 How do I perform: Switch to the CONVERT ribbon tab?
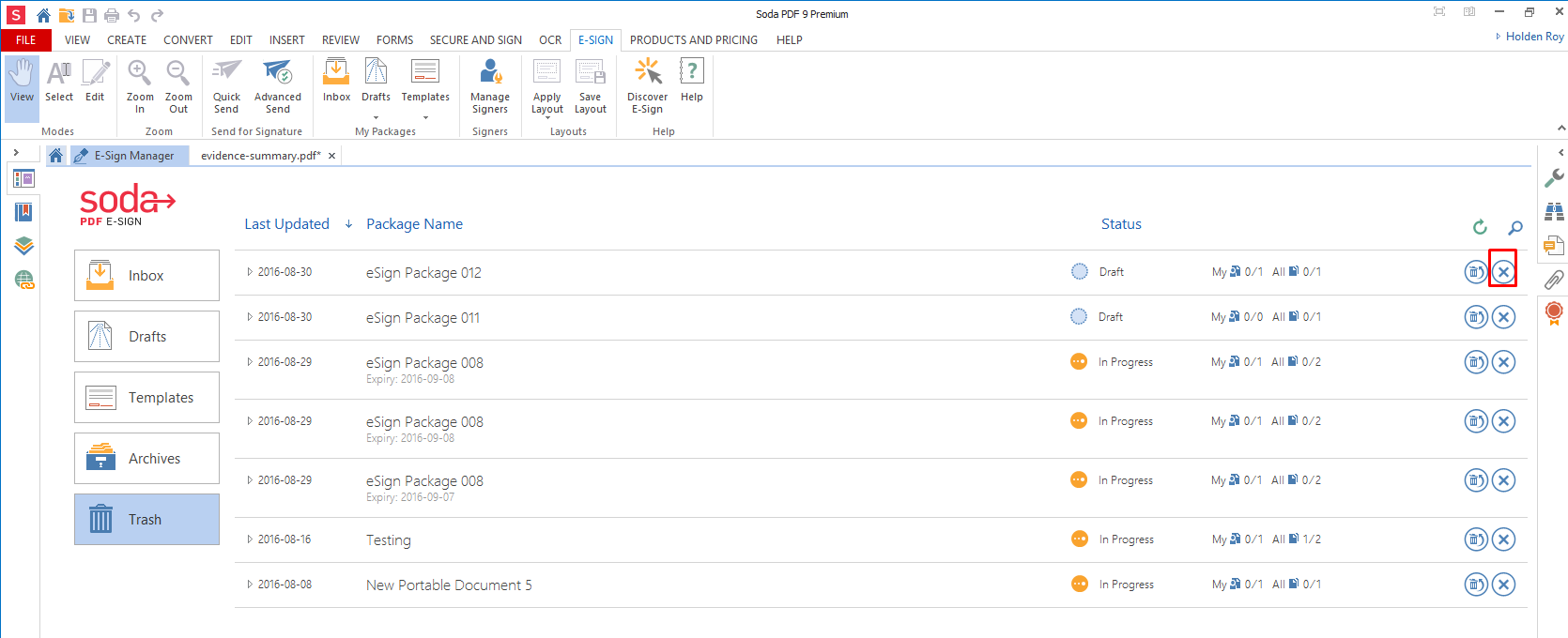188,40
